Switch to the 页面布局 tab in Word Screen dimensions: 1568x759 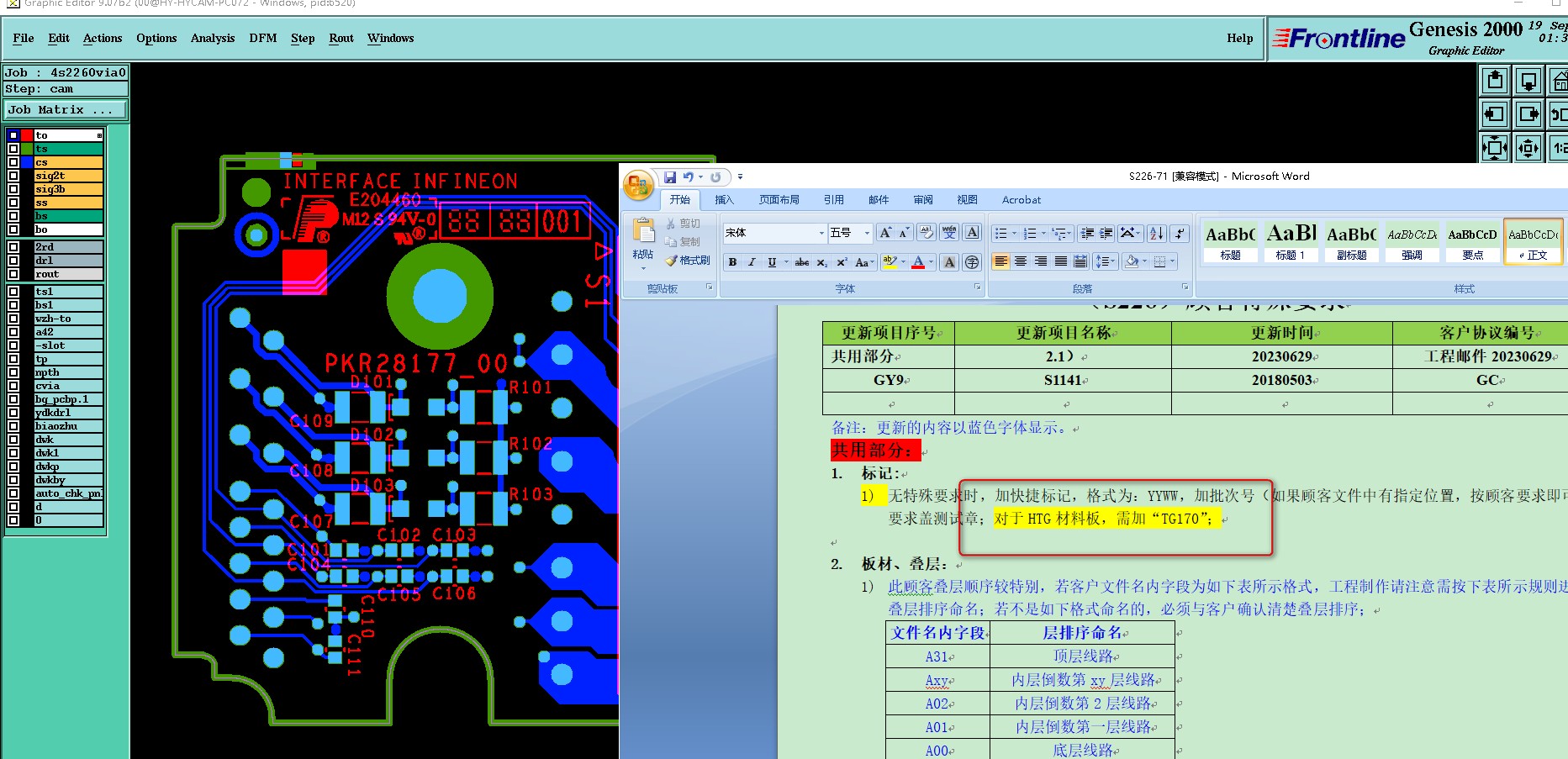coord(779,200)
